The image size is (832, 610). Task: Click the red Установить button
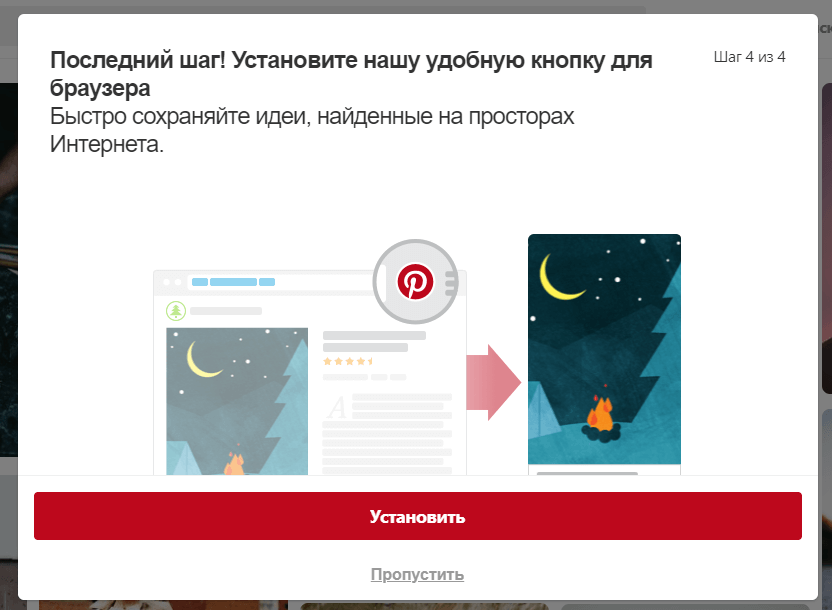point(417,516)
